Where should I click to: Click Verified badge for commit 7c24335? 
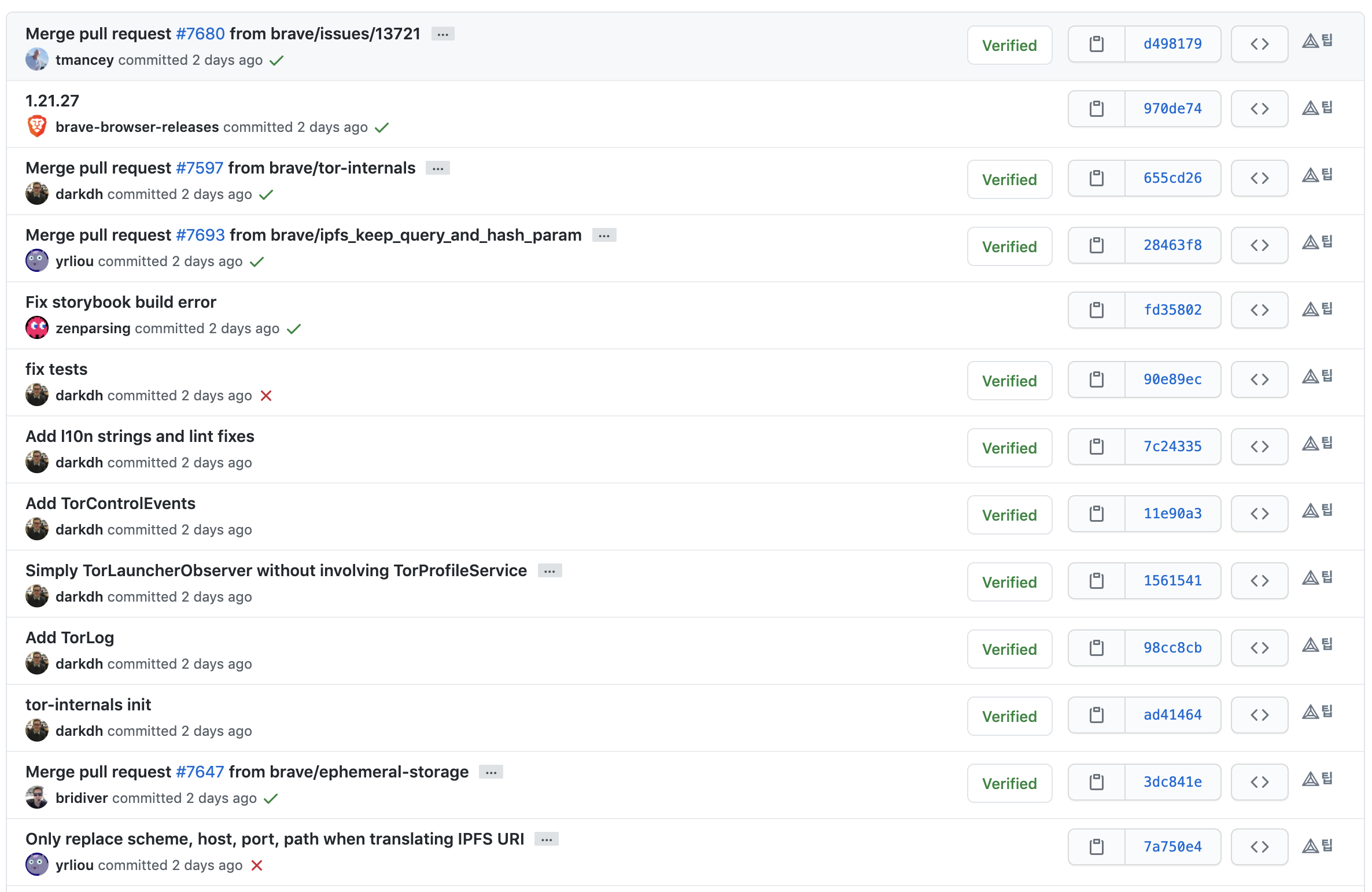tap(1009, 448)
